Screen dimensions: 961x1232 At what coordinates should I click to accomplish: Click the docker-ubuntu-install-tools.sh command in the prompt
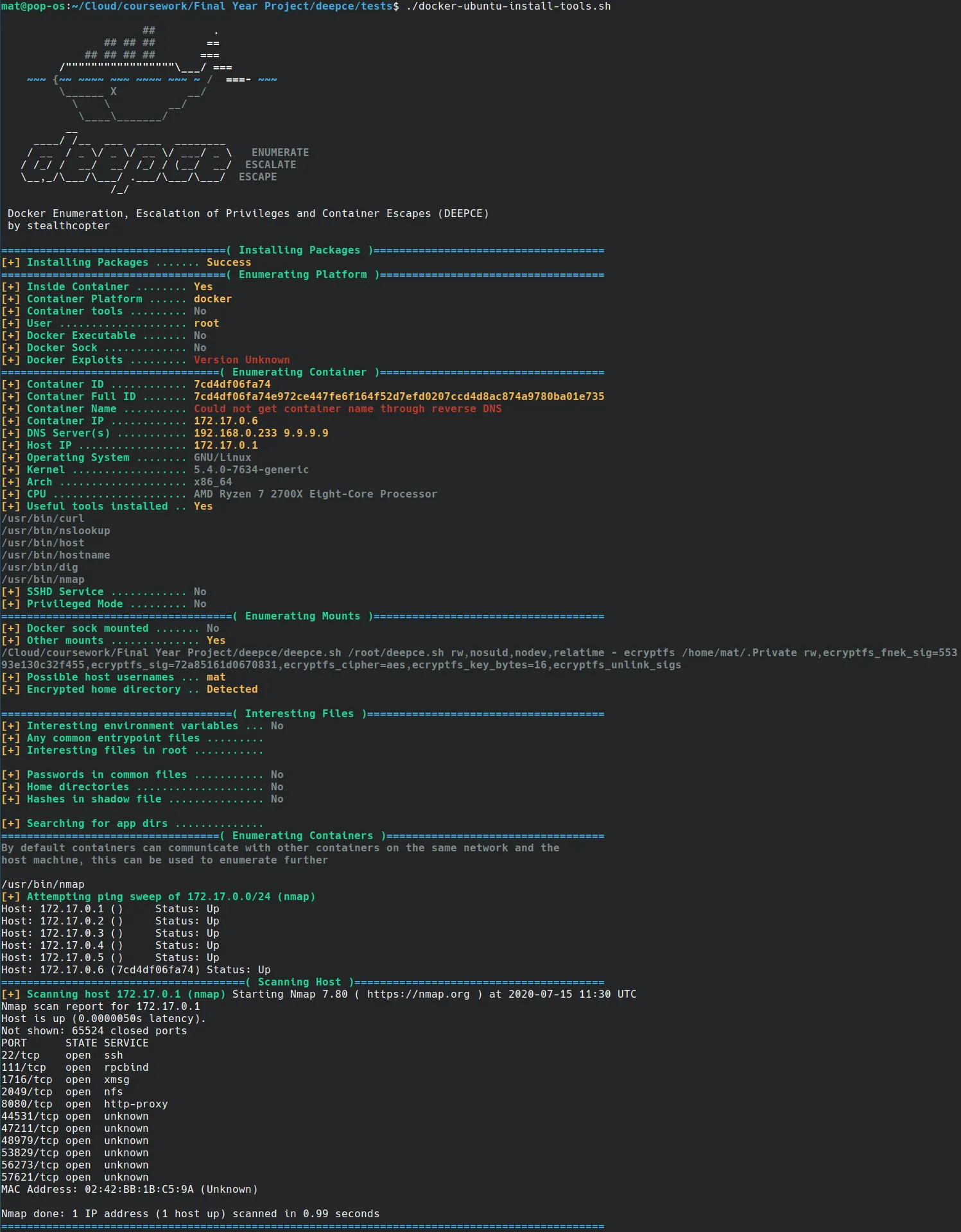[508, 6]
